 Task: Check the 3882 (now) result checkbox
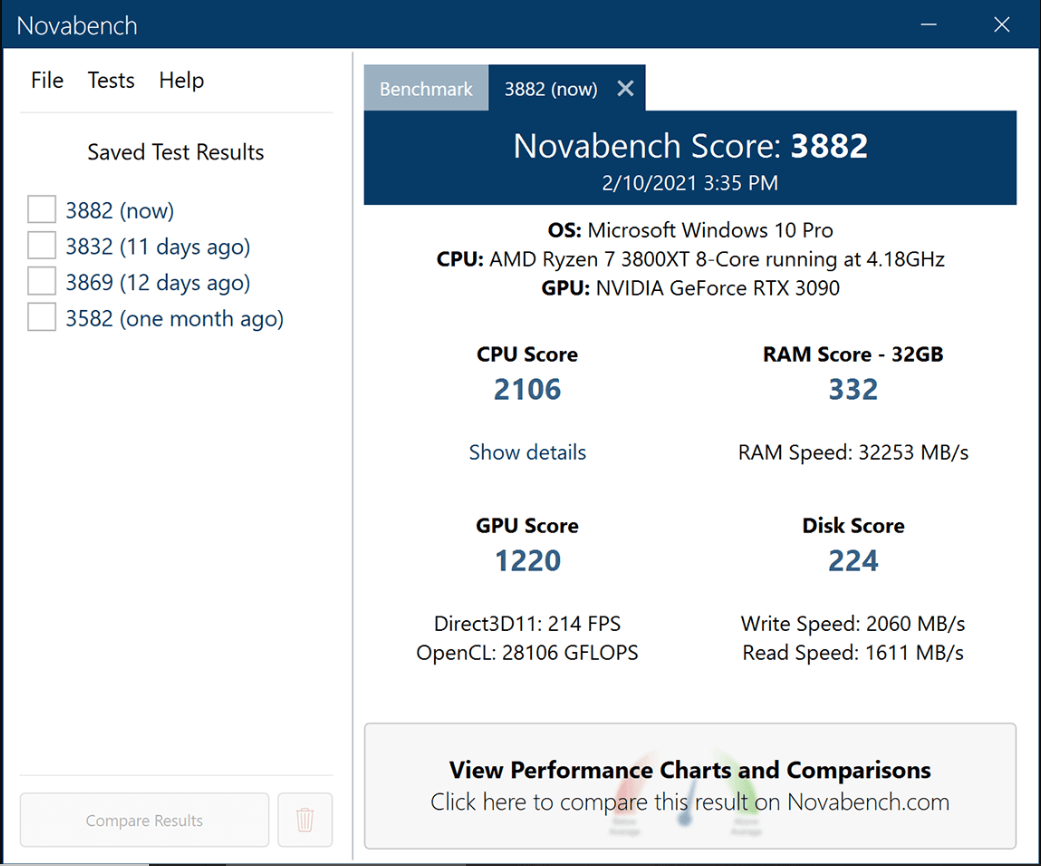[x=41, y=209]
